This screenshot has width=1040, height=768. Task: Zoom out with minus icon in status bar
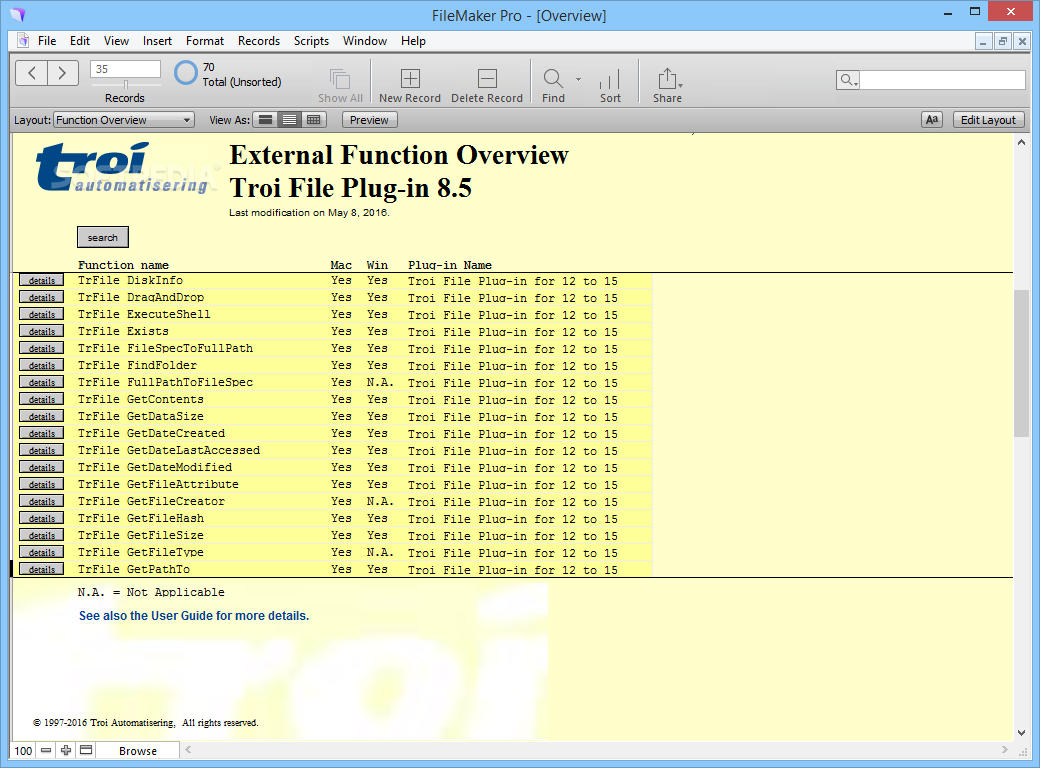[46, 750]
